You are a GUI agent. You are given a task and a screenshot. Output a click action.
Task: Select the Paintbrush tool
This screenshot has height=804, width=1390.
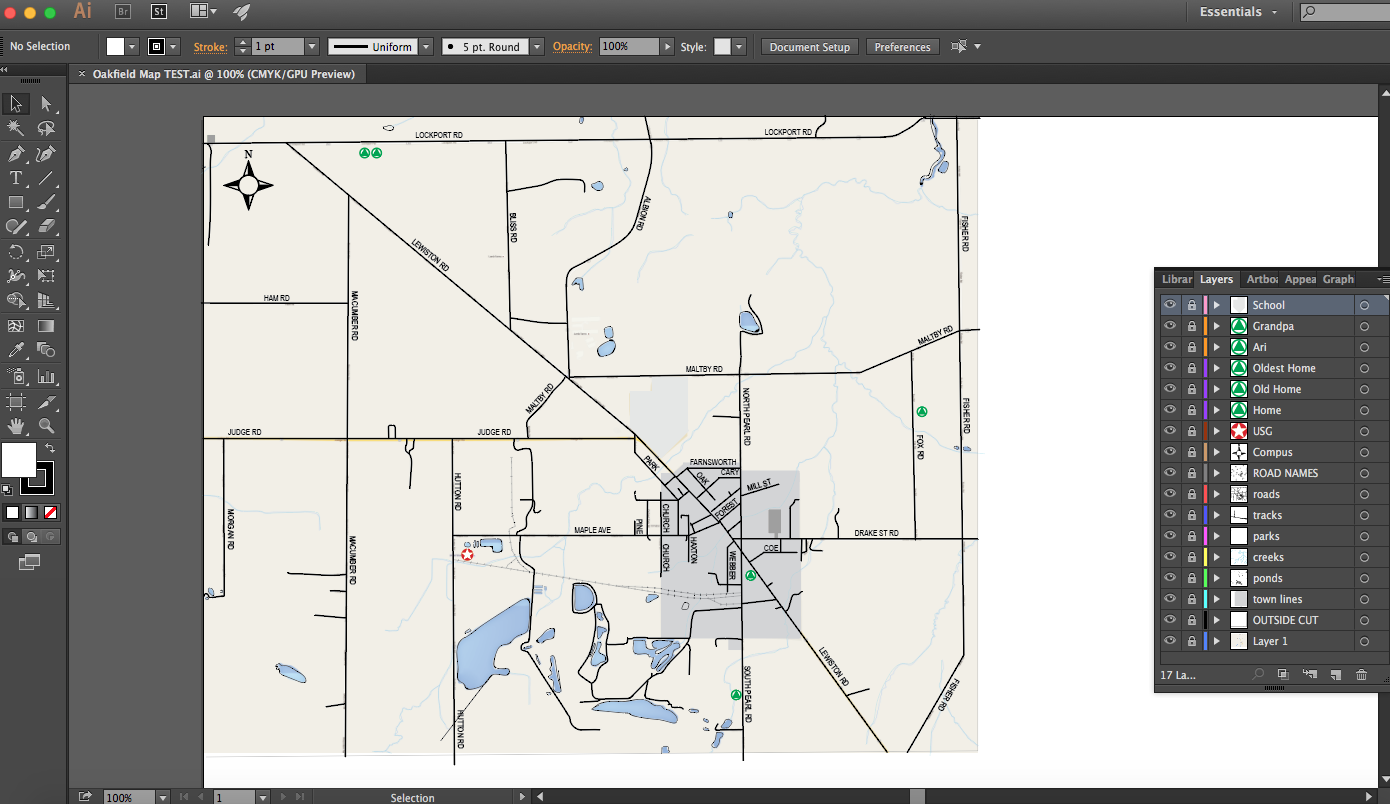[46, 203]
